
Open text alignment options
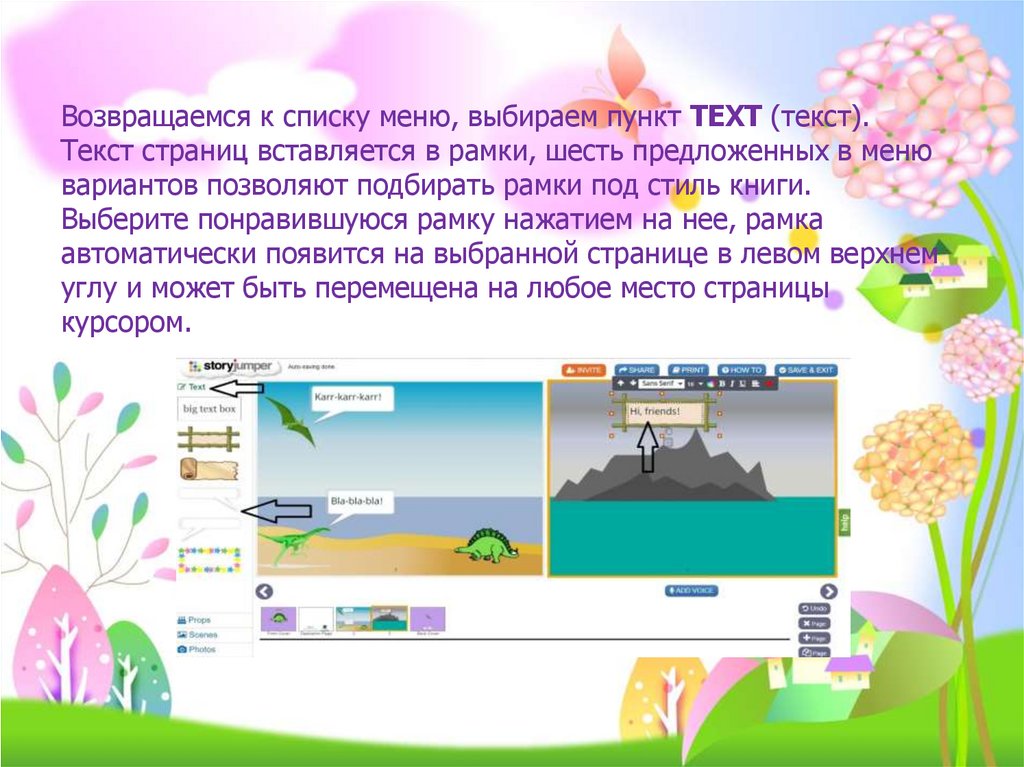756,384
